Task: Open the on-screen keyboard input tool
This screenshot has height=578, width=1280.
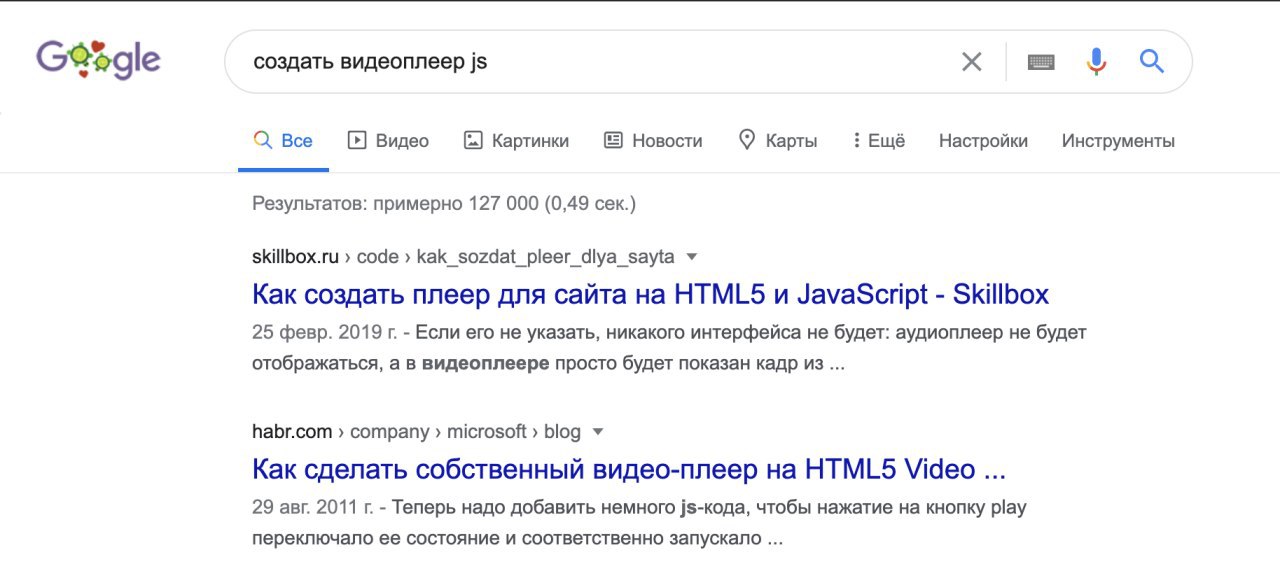Action: tap(1041, 62)
